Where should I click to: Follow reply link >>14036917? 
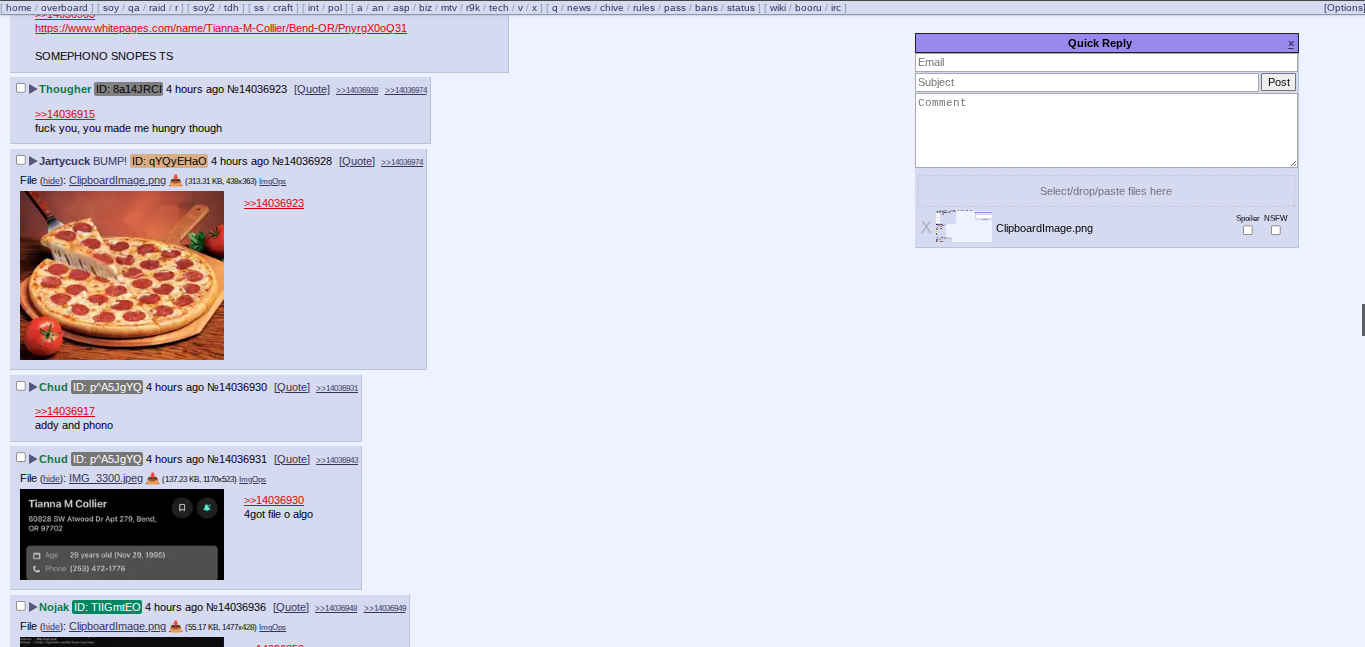click(65, 411)
